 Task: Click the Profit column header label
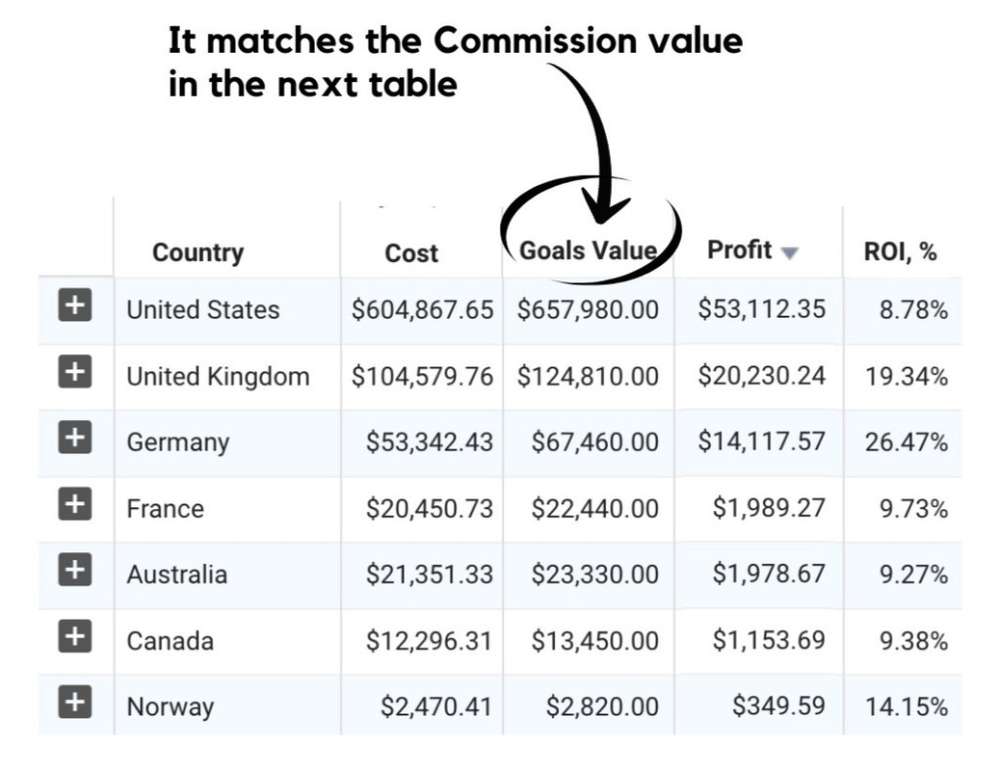click(741, 251)
